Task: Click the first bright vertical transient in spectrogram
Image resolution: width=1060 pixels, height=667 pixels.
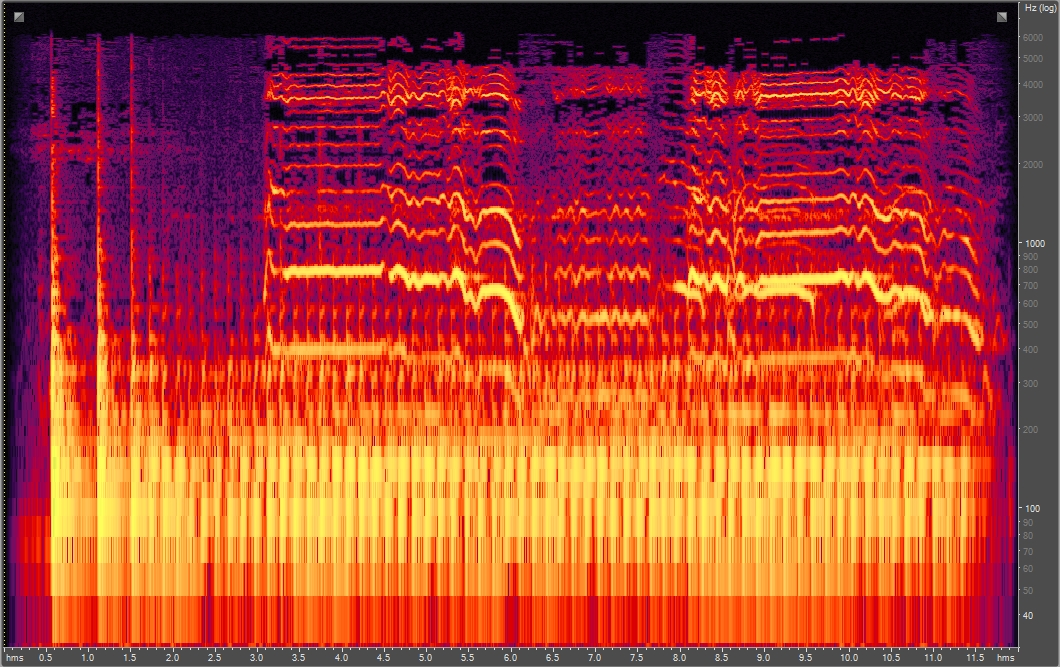Action: [53, 300]
